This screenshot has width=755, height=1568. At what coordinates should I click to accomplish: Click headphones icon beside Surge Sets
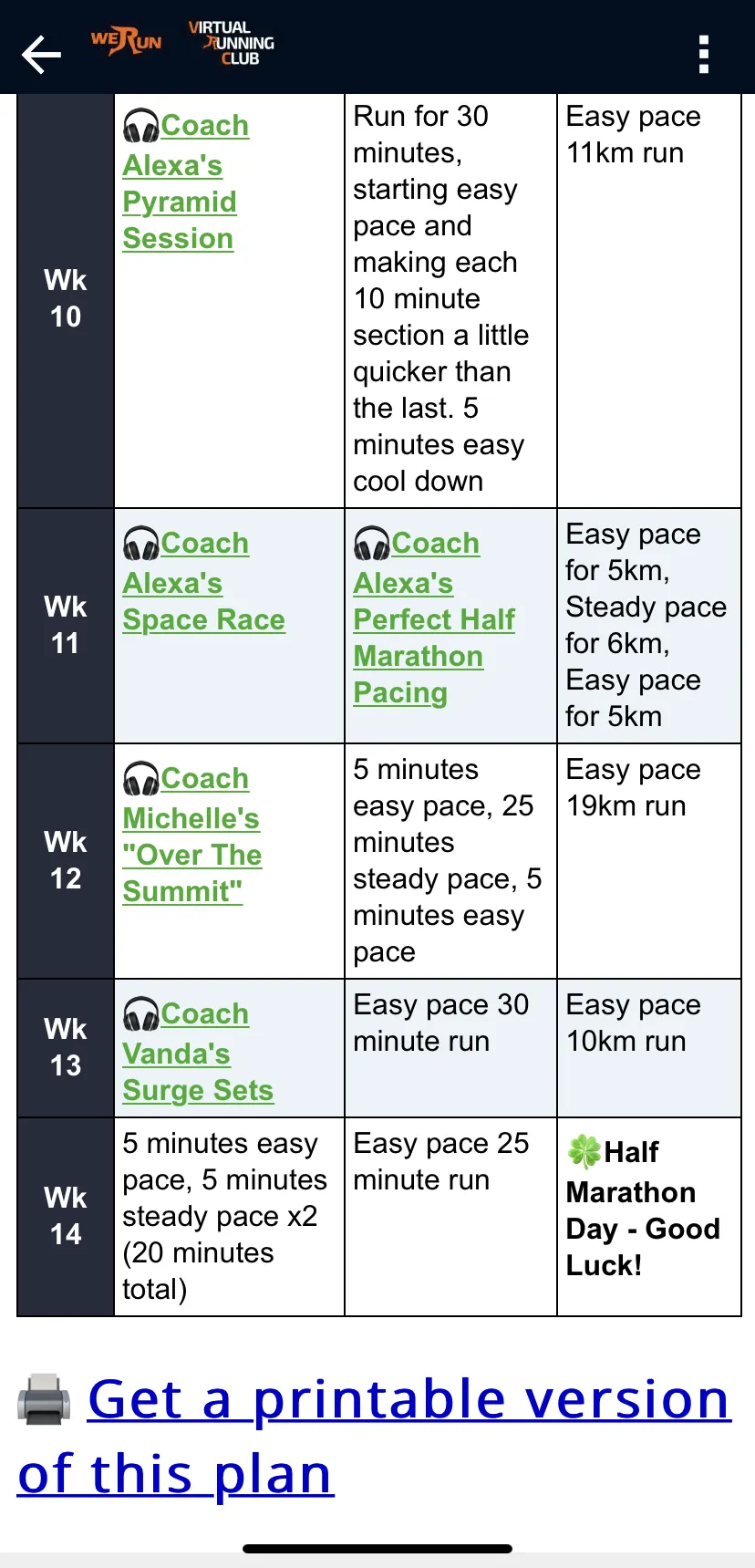[x=141, y=1014]
